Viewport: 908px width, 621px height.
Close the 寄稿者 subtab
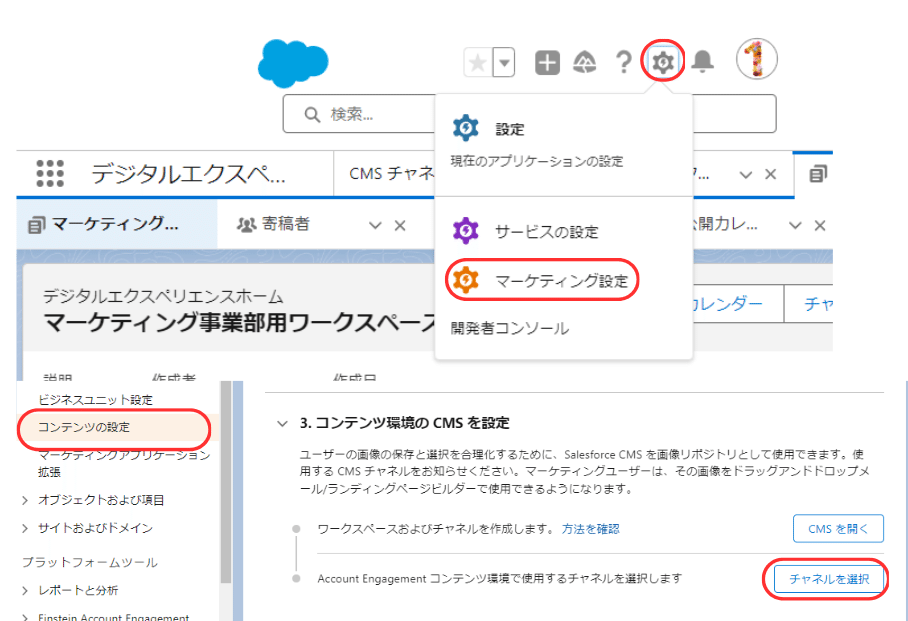(400, 225)
